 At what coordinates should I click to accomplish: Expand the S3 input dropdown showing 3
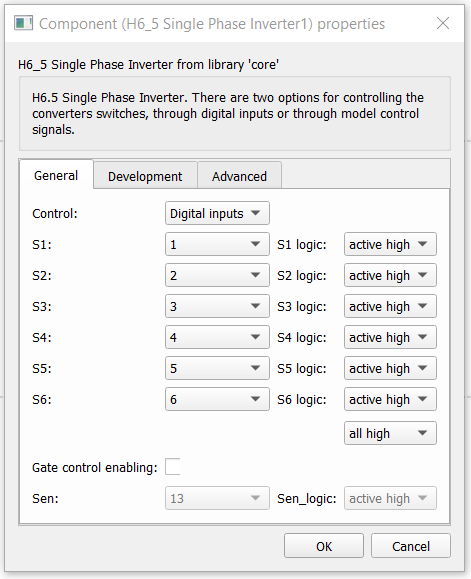pos(217,306)
